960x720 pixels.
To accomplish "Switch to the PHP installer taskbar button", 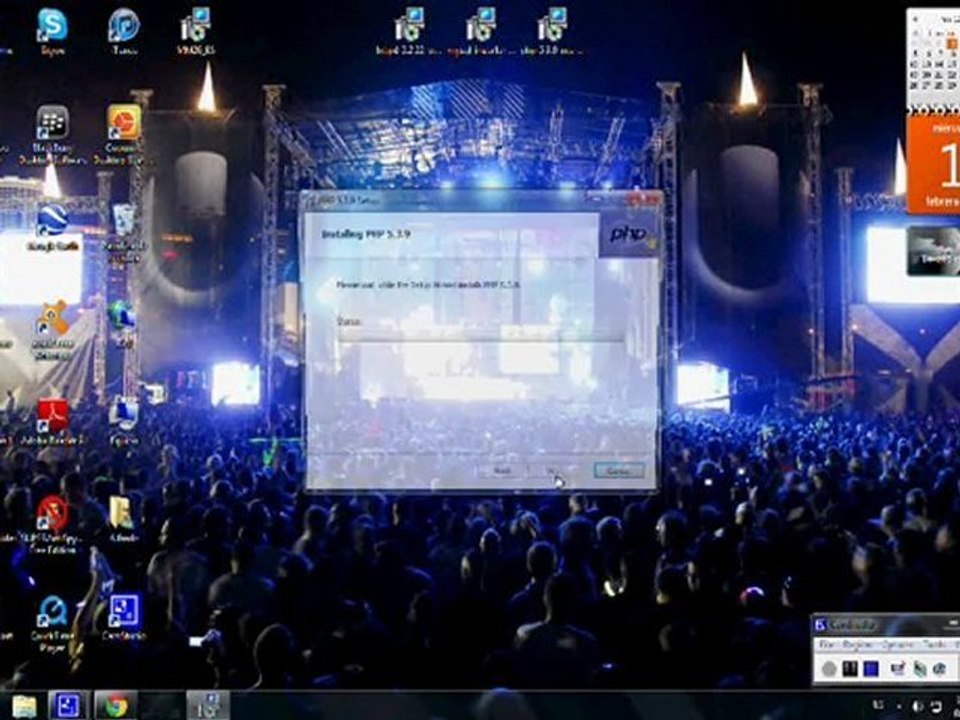I will [x=208, y=705].
